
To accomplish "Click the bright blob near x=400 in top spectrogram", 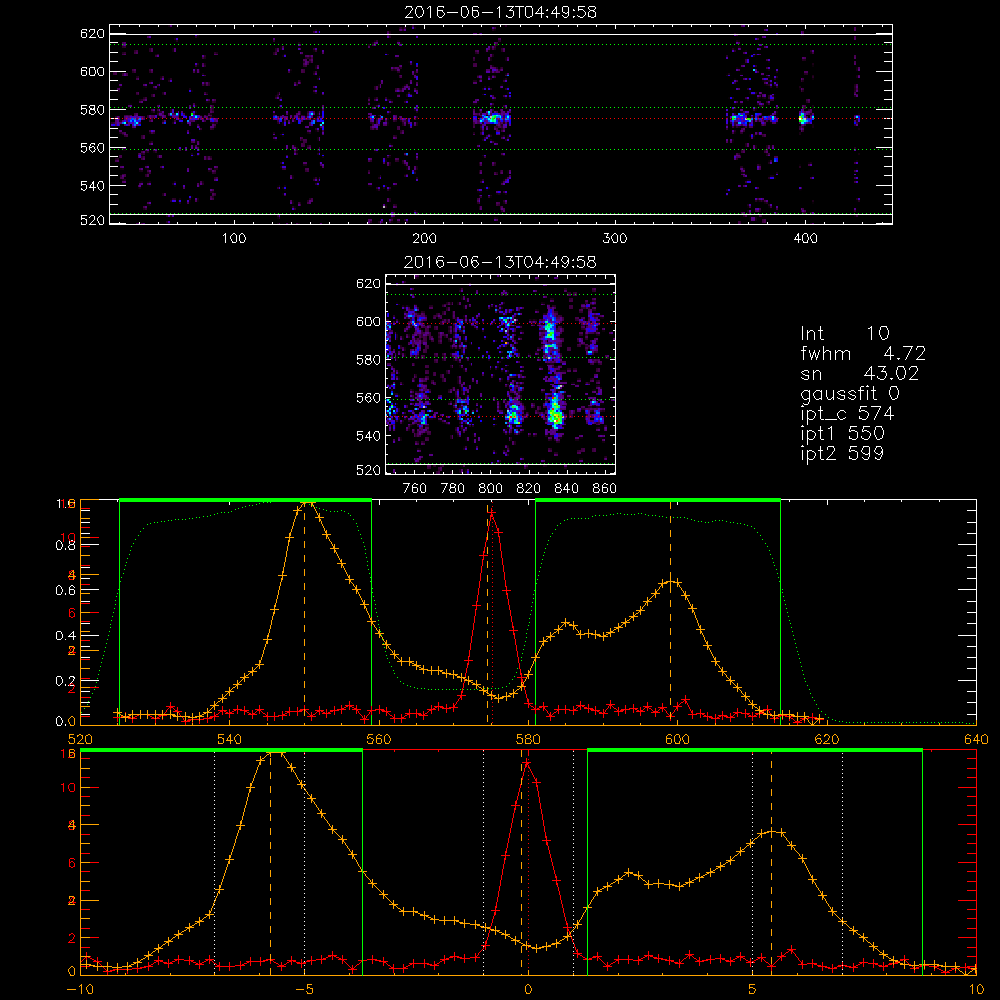I will coord(805,118).
